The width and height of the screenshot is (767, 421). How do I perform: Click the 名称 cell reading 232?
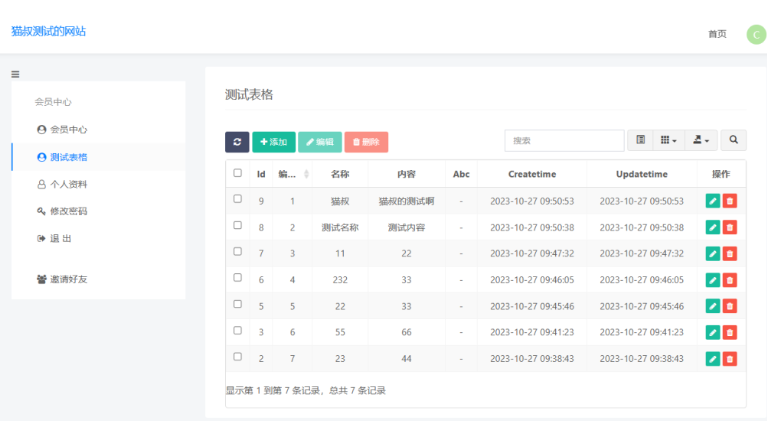pos(340,280)
